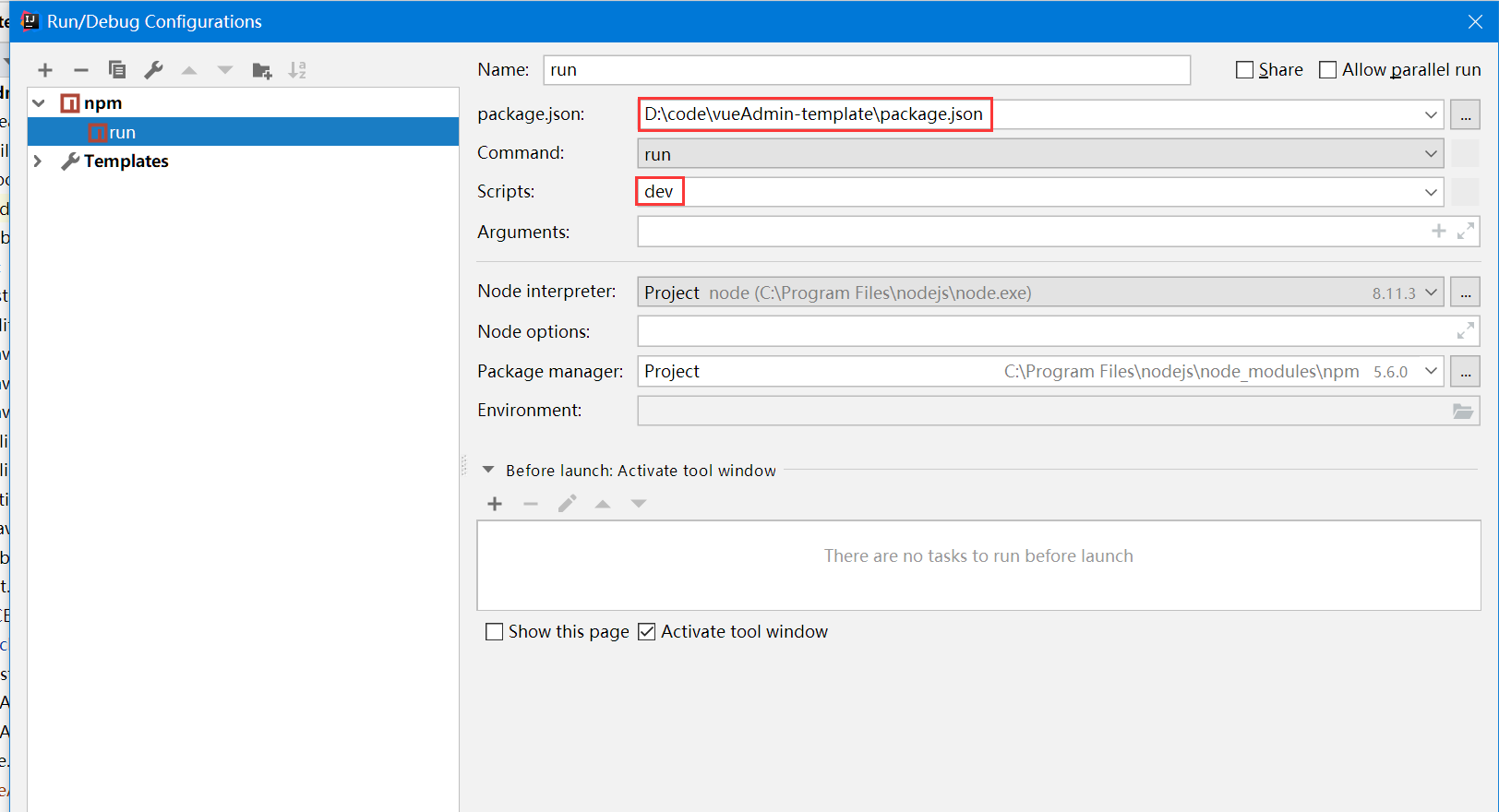
Task: Remove the before launch task
Action: [531, 504]
